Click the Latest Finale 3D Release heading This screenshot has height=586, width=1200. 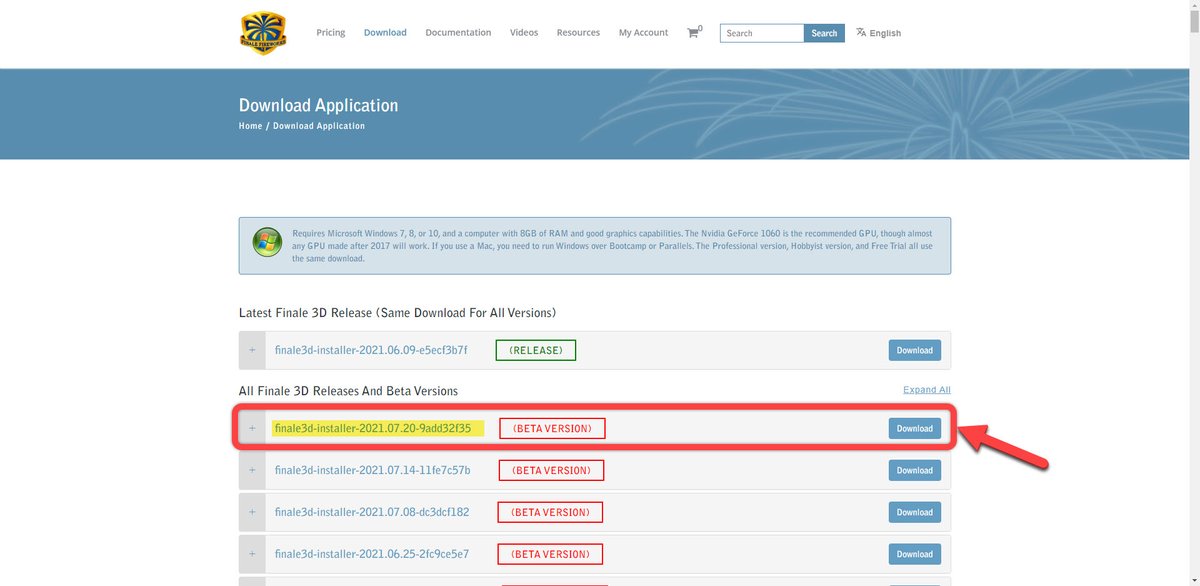(397, 313)
